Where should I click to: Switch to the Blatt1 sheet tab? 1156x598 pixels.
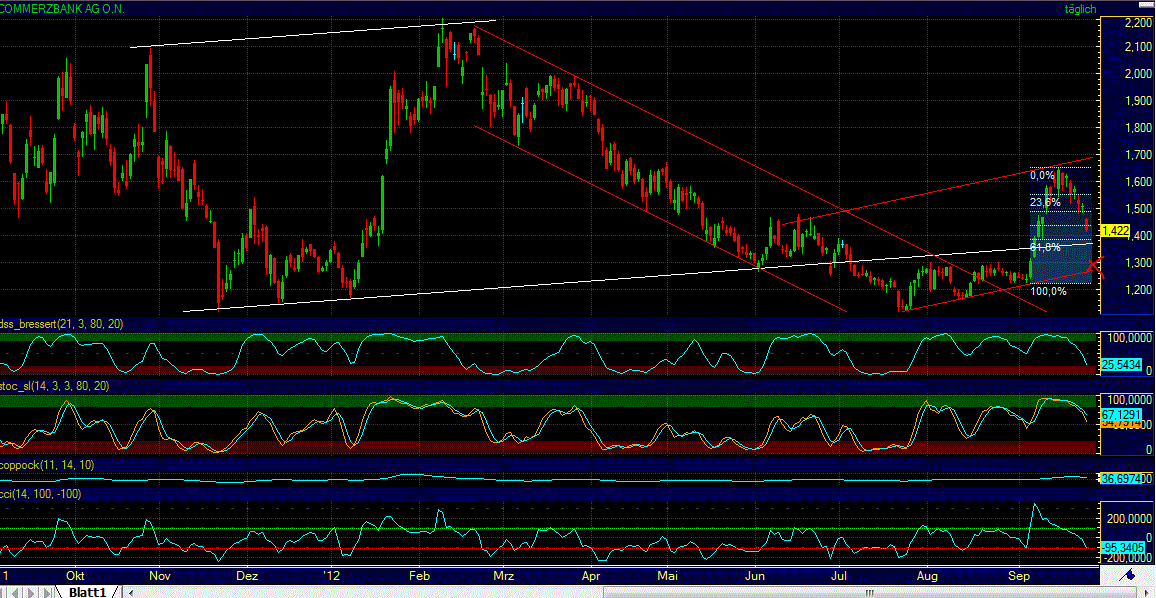pos(88,591)
